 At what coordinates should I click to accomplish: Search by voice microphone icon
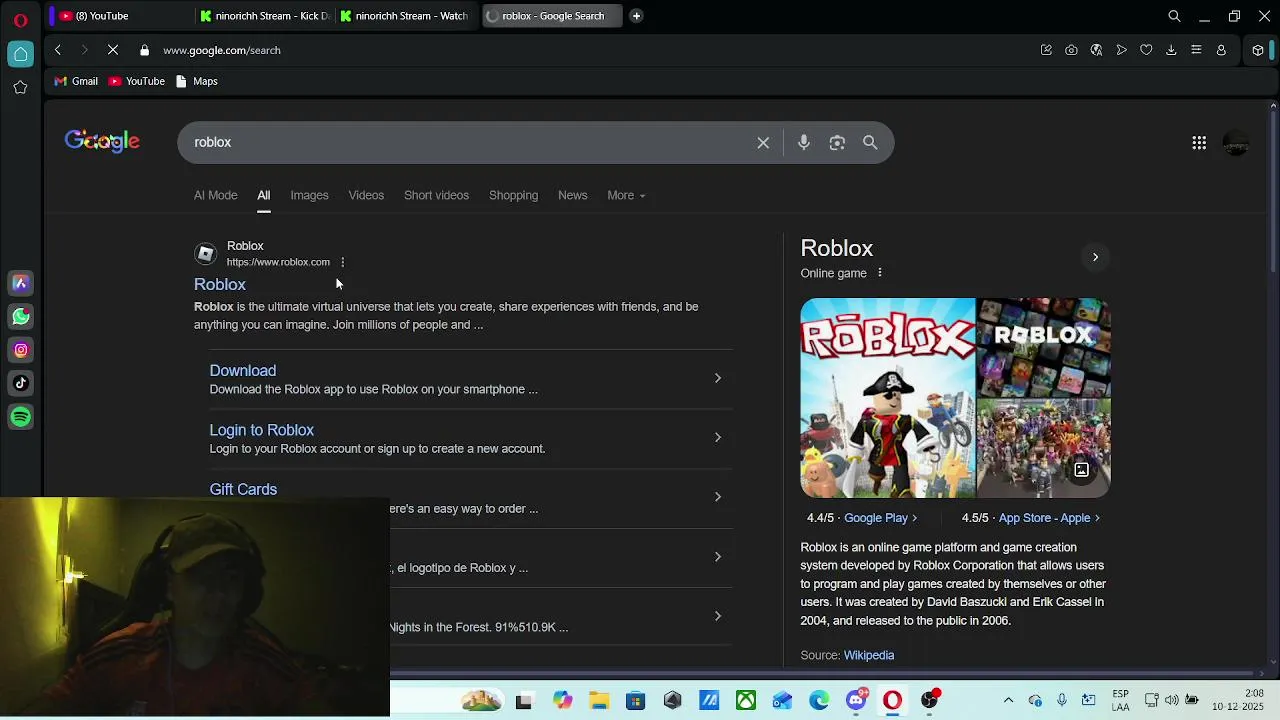point(804,143)
